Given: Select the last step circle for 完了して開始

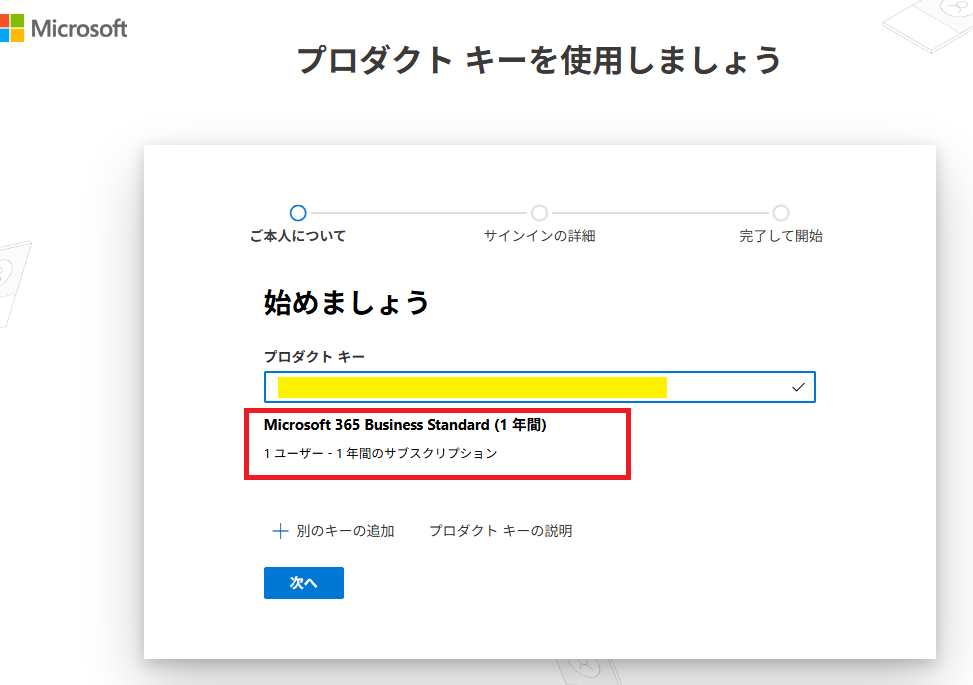Looking at the screenshot, I should [x=781, y=213].
